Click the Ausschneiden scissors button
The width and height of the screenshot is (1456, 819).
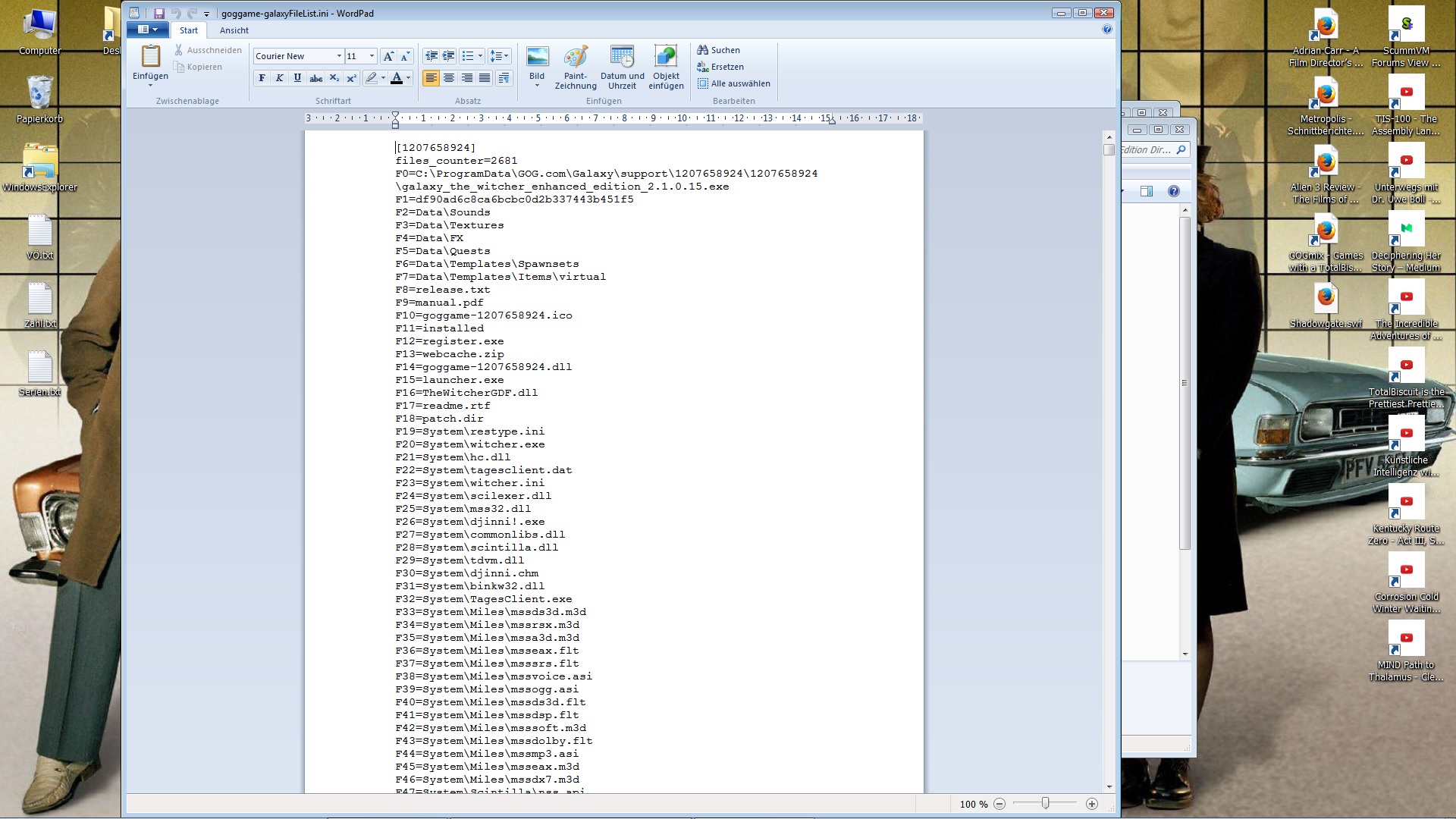(208, 50)
